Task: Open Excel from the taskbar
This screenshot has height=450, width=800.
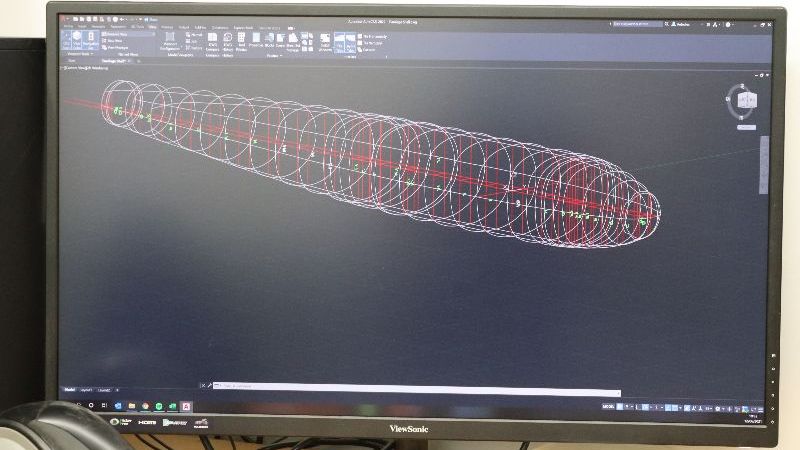Action: (x=172, y=407)
